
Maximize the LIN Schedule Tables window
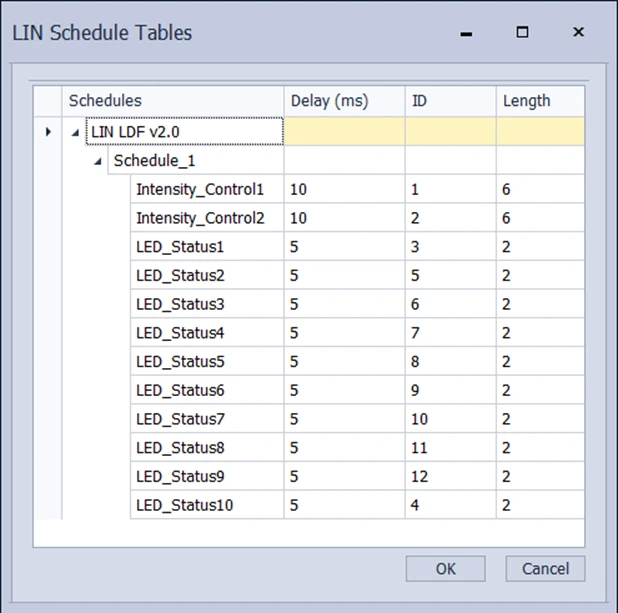point(522,32)
